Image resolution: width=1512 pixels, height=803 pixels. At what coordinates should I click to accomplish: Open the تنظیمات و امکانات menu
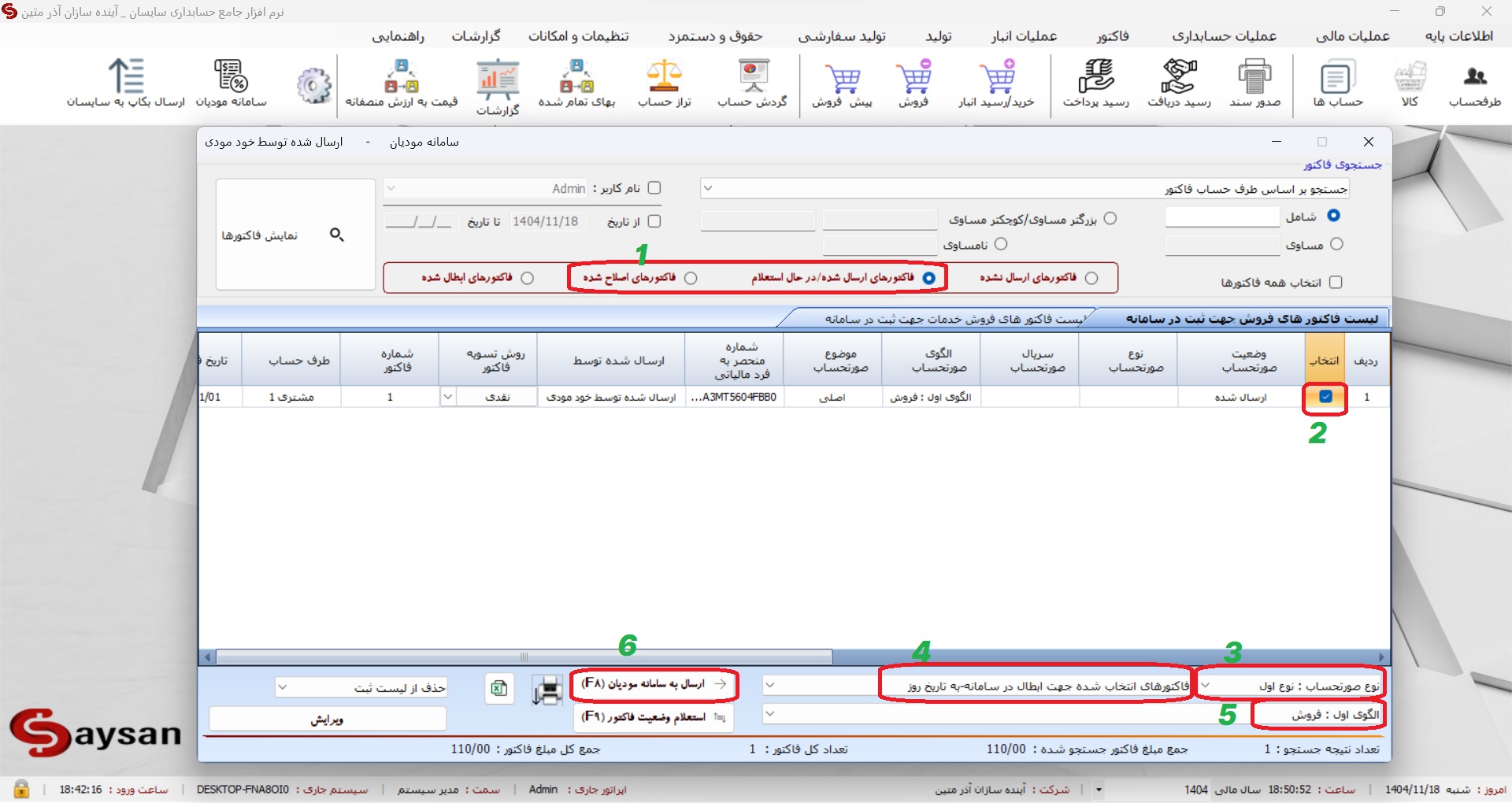tap(578, 36)
